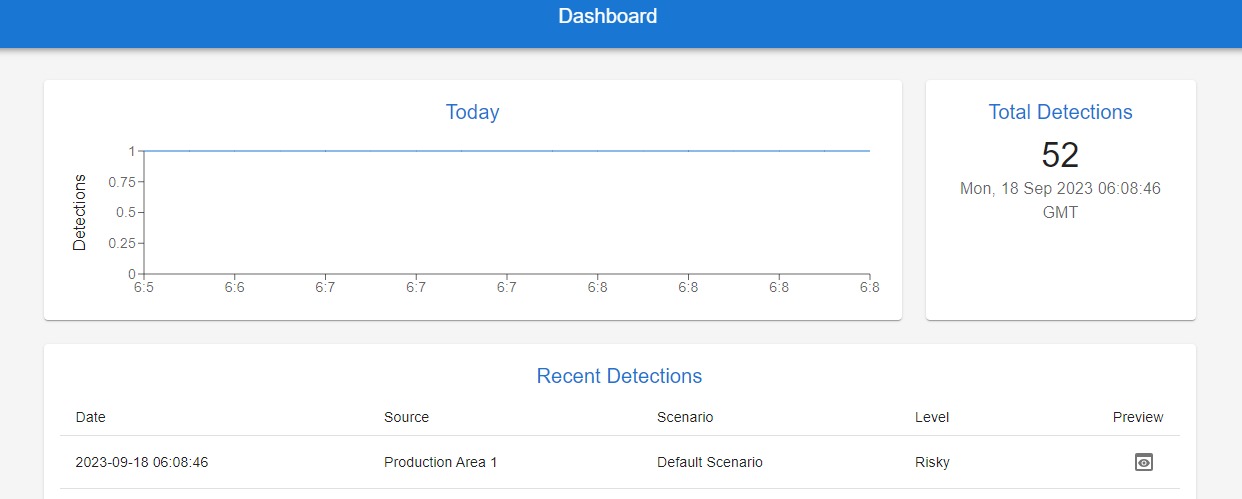1242x499 pixels.
Task: Click the Level column header
Action: [x=931, y=417]
